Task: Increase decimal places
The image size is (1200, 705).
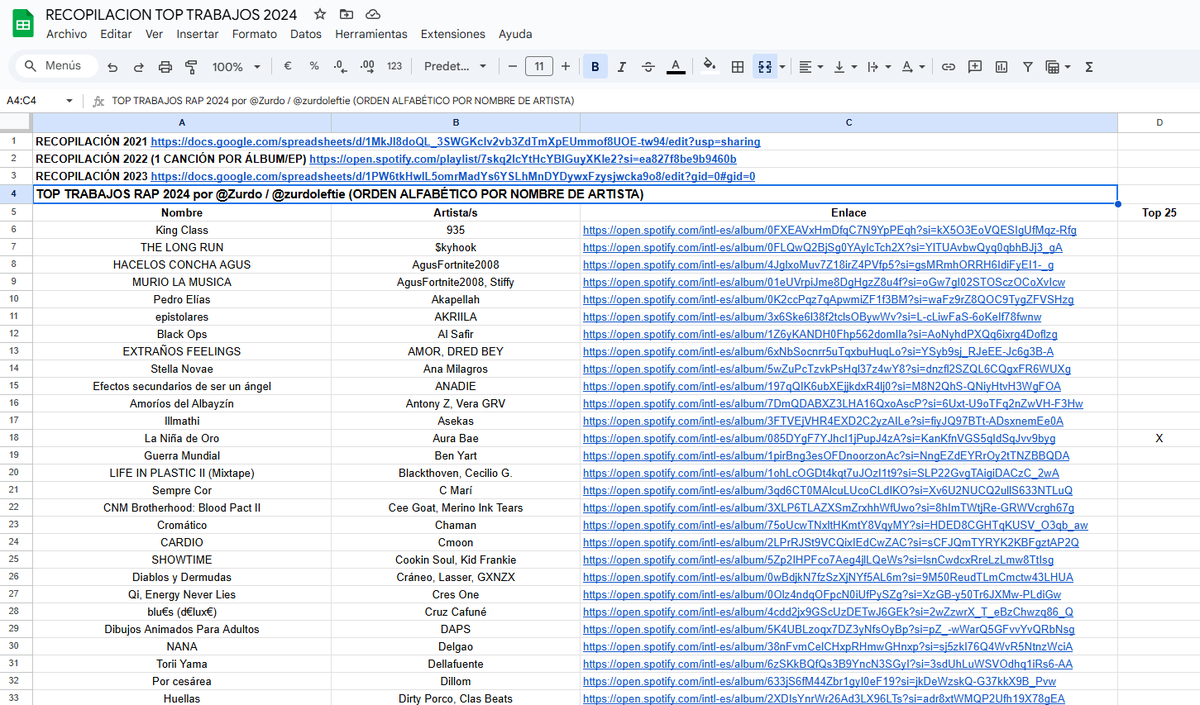Action: (x=367, y=67)
